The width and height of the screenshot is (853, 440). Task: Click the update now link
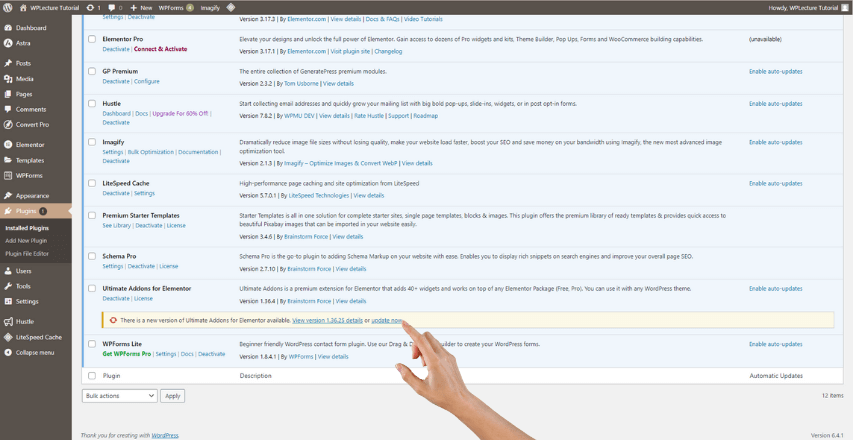pos(387,321)
